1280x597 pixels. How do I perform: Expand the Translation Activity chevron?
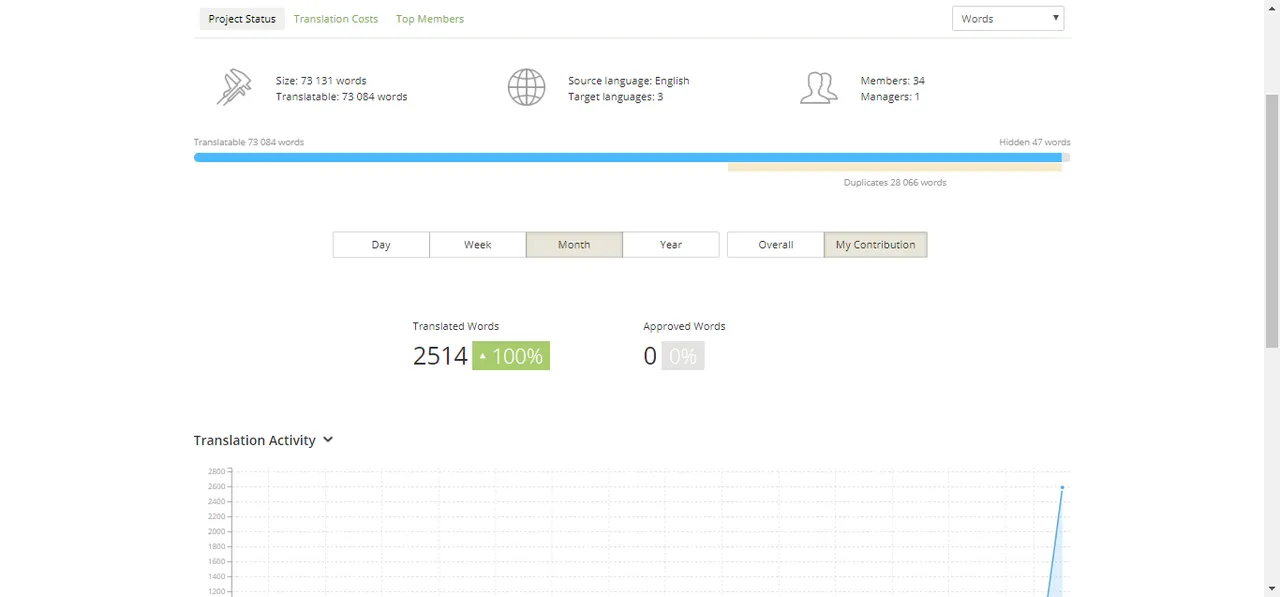[328, 440]
